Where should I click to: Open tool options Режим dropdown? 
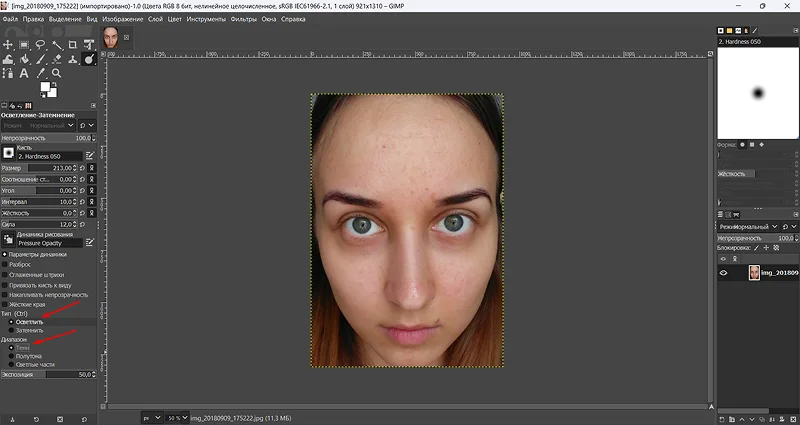coord(38,125)
